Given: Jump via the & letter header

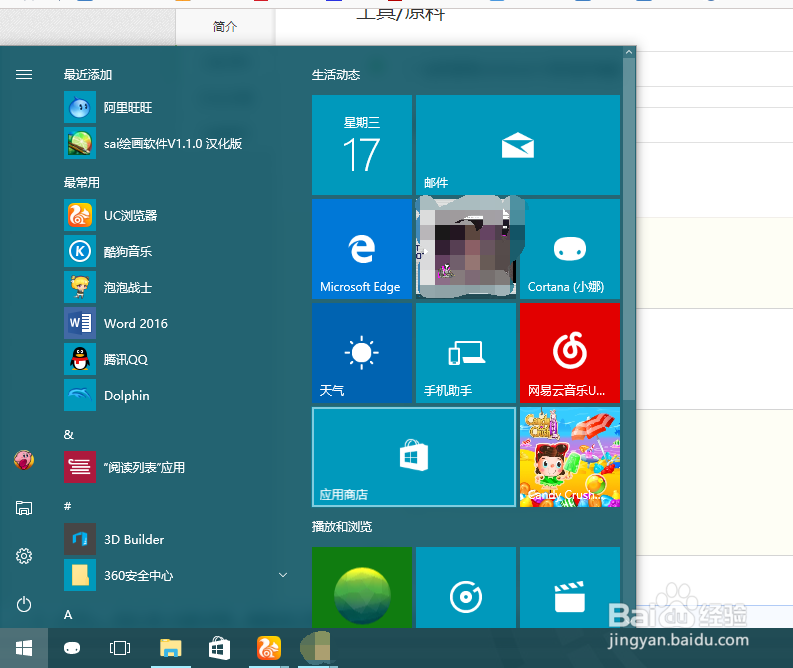Looking at the screenshot, I should [x=69, y=434].
